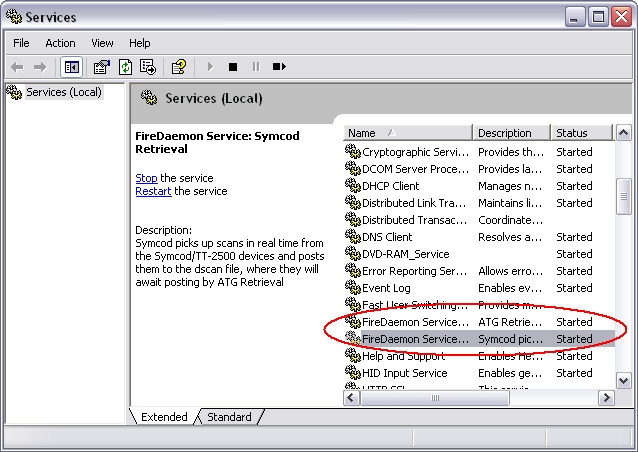Viewport: 638px width, 452px height.
Task: Click the Start Service play icon
Action: pos(210,67)
